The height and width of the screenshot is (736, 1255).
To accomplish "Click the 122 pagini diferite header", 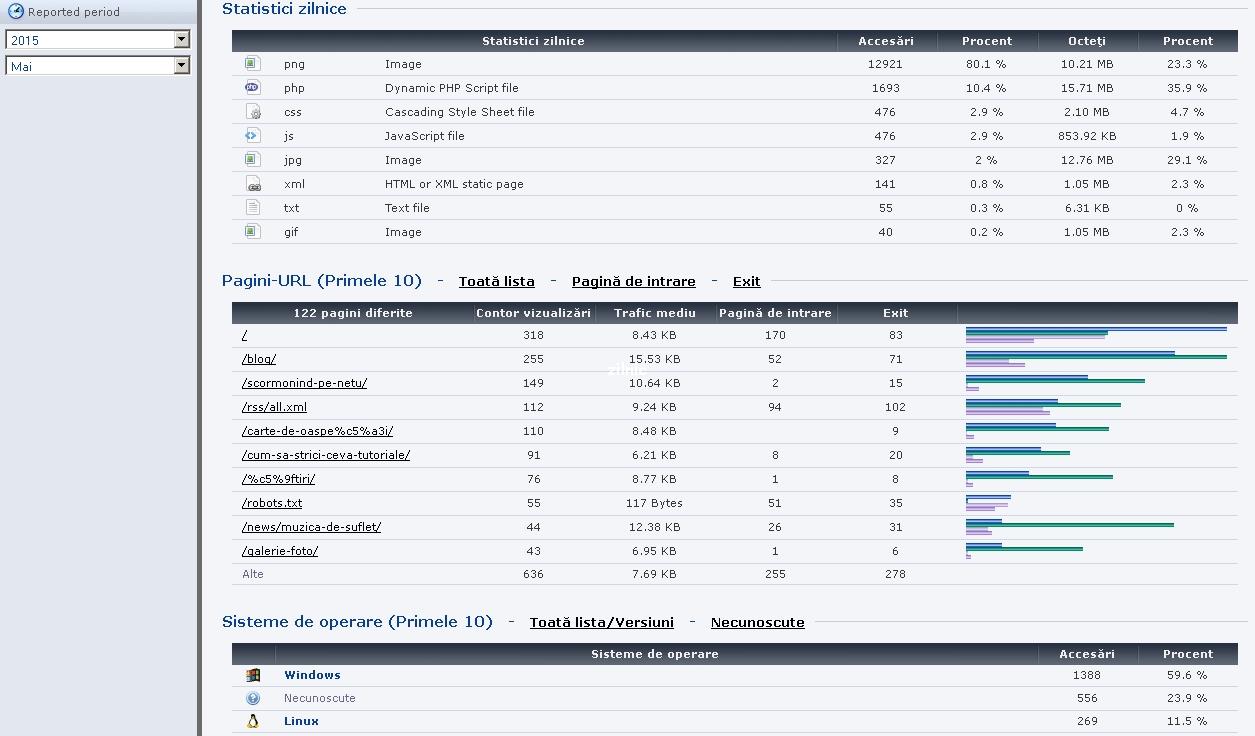I will click(x=353, y=313).
